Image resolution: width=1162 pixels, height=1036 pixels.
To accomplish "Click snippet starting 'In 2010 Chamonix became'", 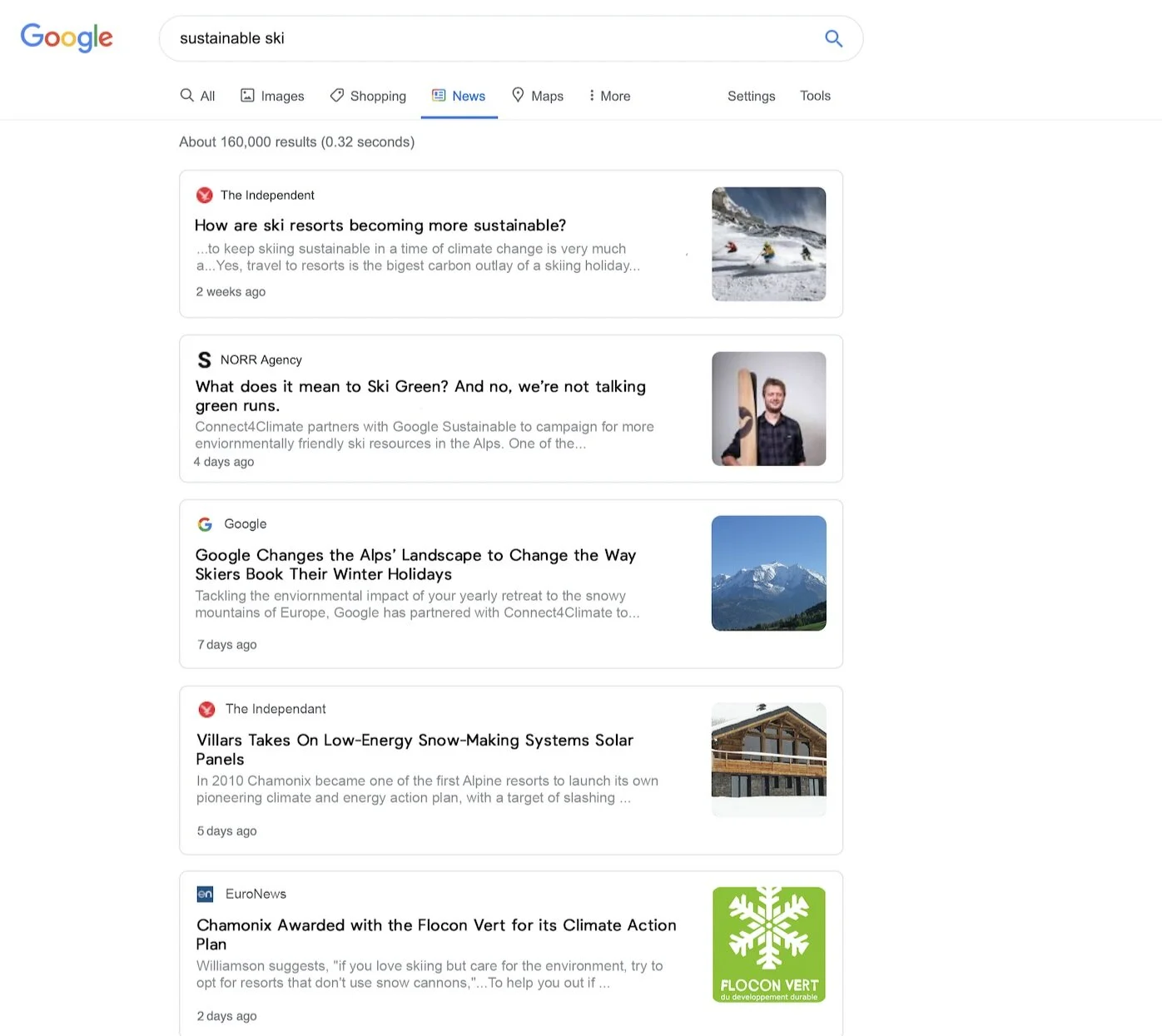I will tap(427, 789).
